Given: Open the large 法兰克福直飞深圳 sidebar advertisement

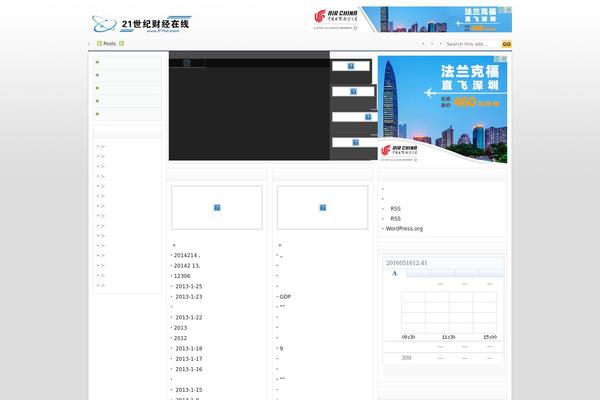Looking at the screenshot, I should tap(442, 109).
